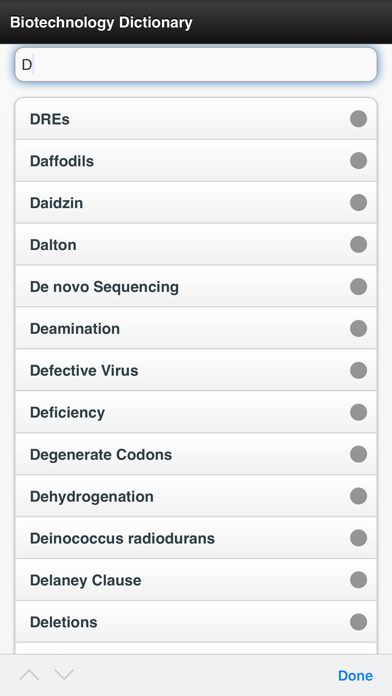This screenshot has height=696, width=392.
Task: Tap the gray circle beside Defective Virus
Action: tap(358, 370)
